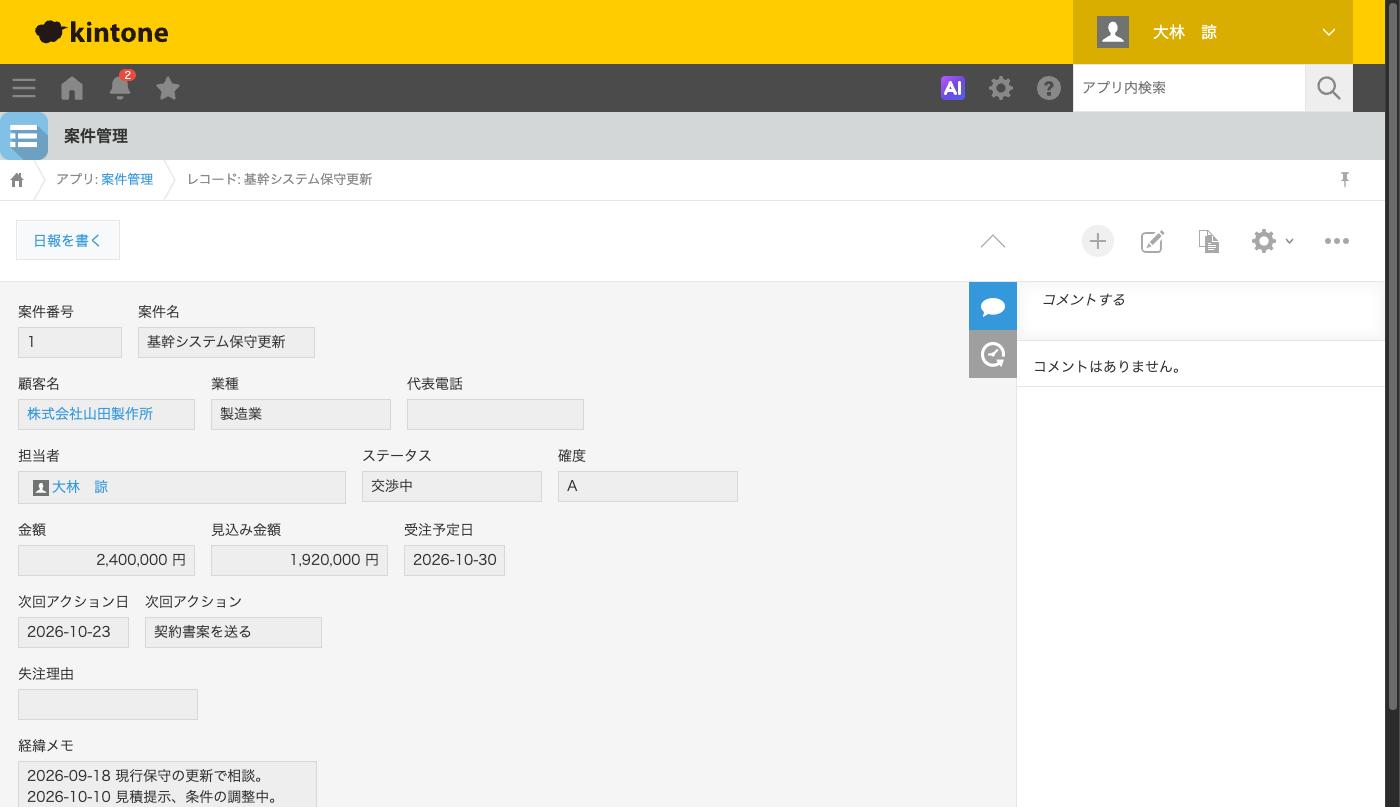1400x807 pixels.
Task: Click the 2,400,000 円 amount value
Action: tap(107, 560)
